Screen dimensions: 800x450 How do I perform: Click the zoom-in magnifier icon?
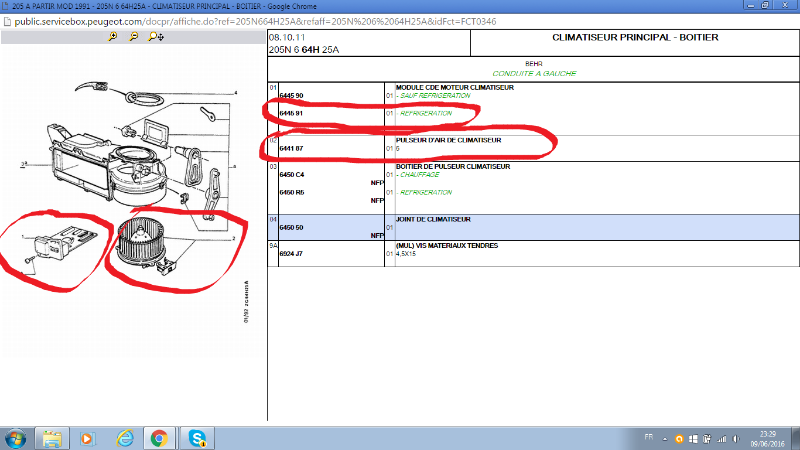point(113,36)
